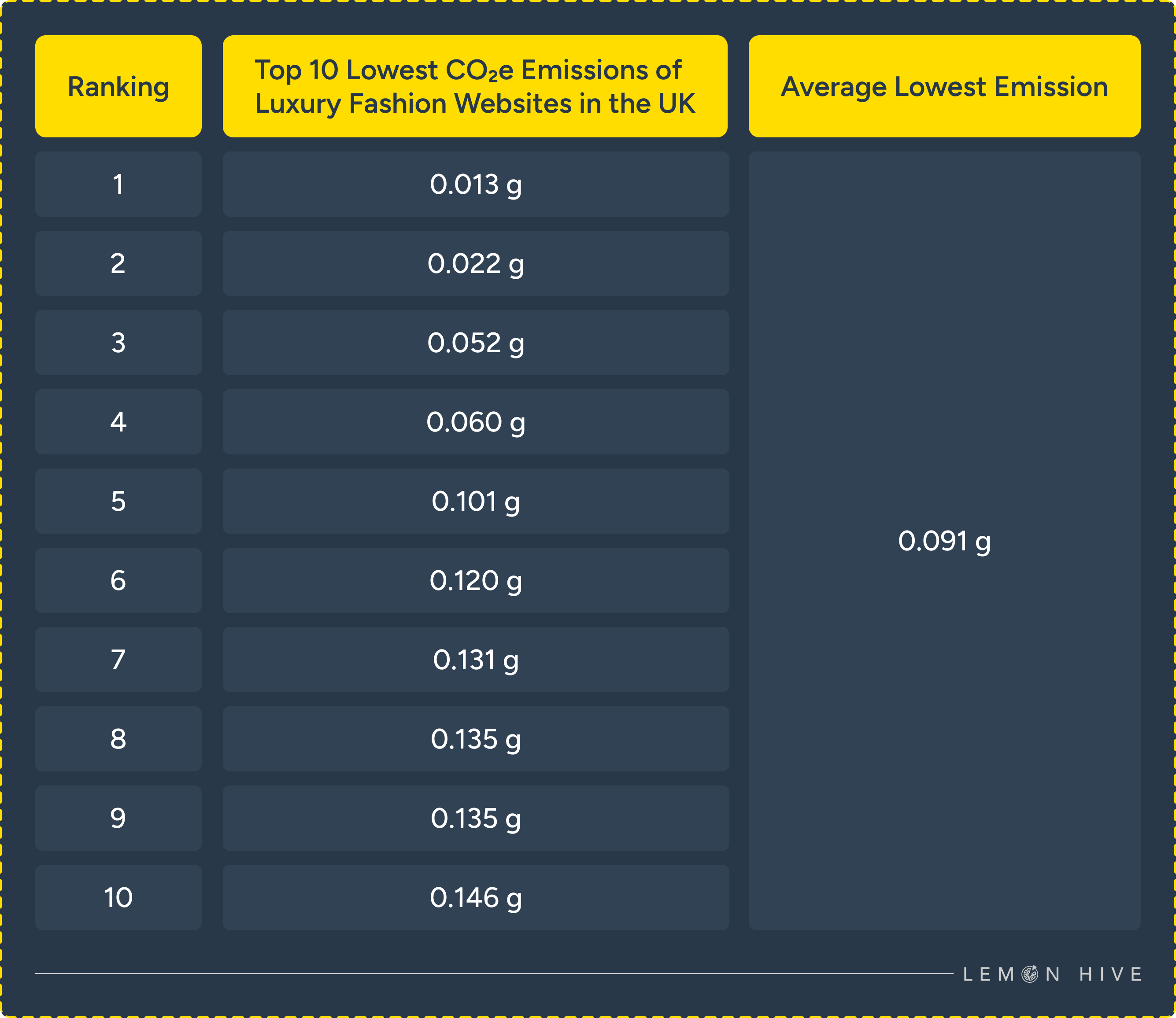Click the lemon icon in the Lemon Hive logo

point(1030,974)
